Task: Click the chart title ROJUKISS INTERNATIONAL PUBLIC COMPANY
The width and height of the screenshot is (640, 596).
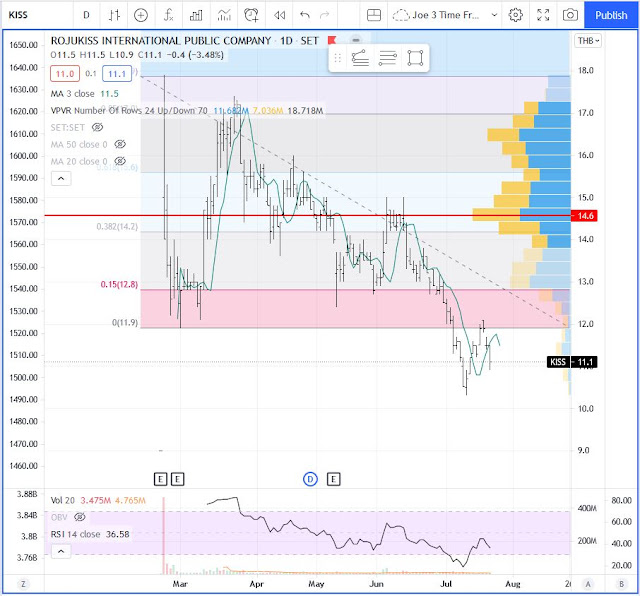Action: 161,41
